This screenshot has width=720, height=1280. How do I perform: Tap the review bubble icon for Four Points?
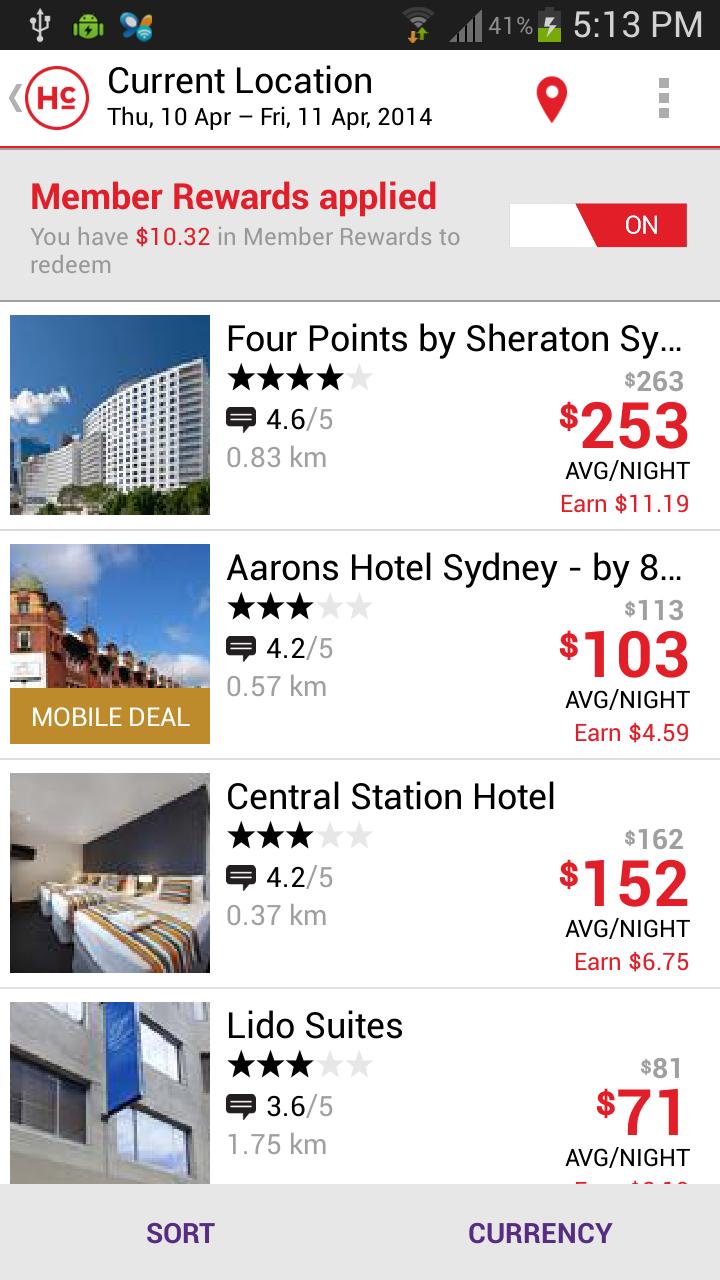(241, 419)
